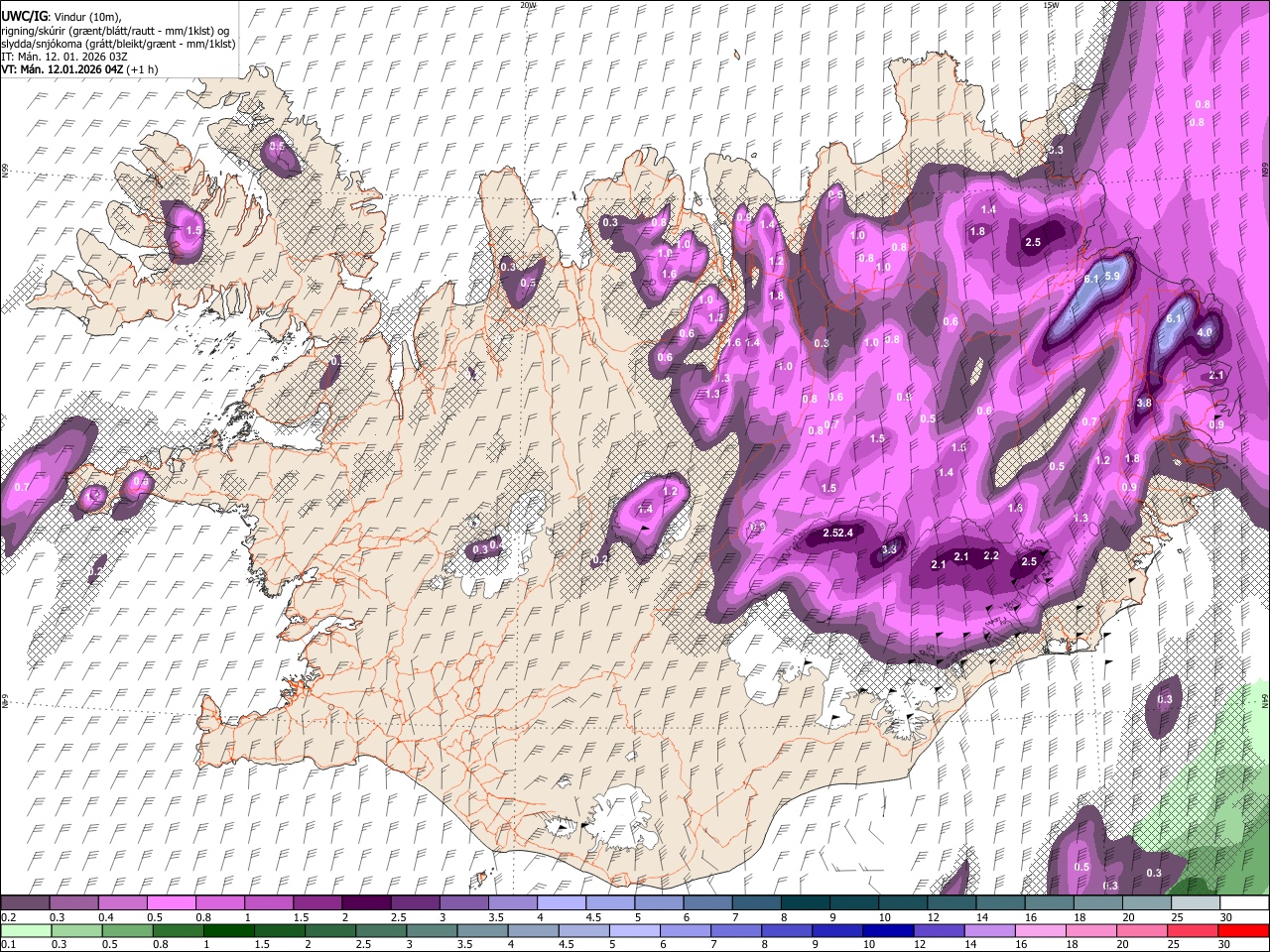Click the 8–9 royal blue swatch, lower legend
Screen dimensions: 1270x952
tap(786, 931)
